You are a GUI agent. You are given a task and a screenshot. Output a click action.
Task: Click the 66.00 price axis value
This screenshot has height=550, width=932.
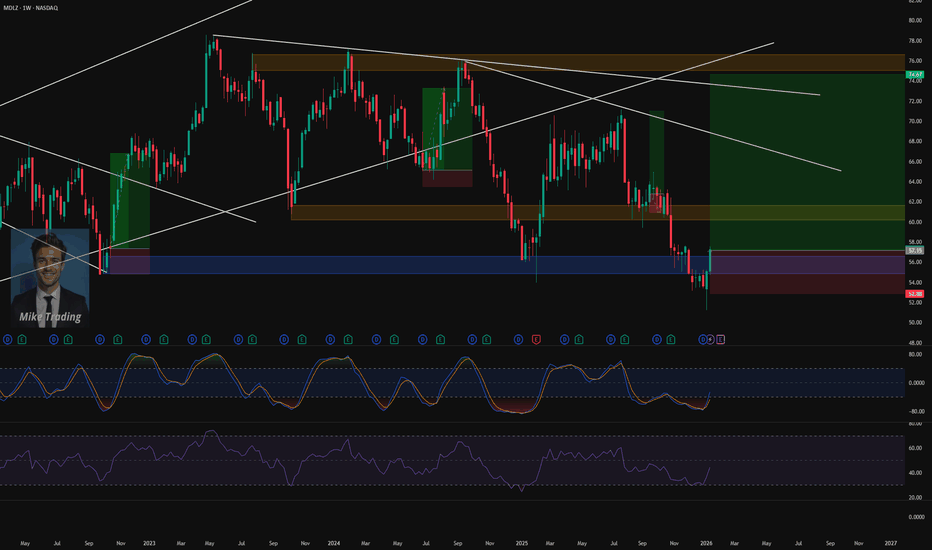pyautogui.click(x=915, y=162)
